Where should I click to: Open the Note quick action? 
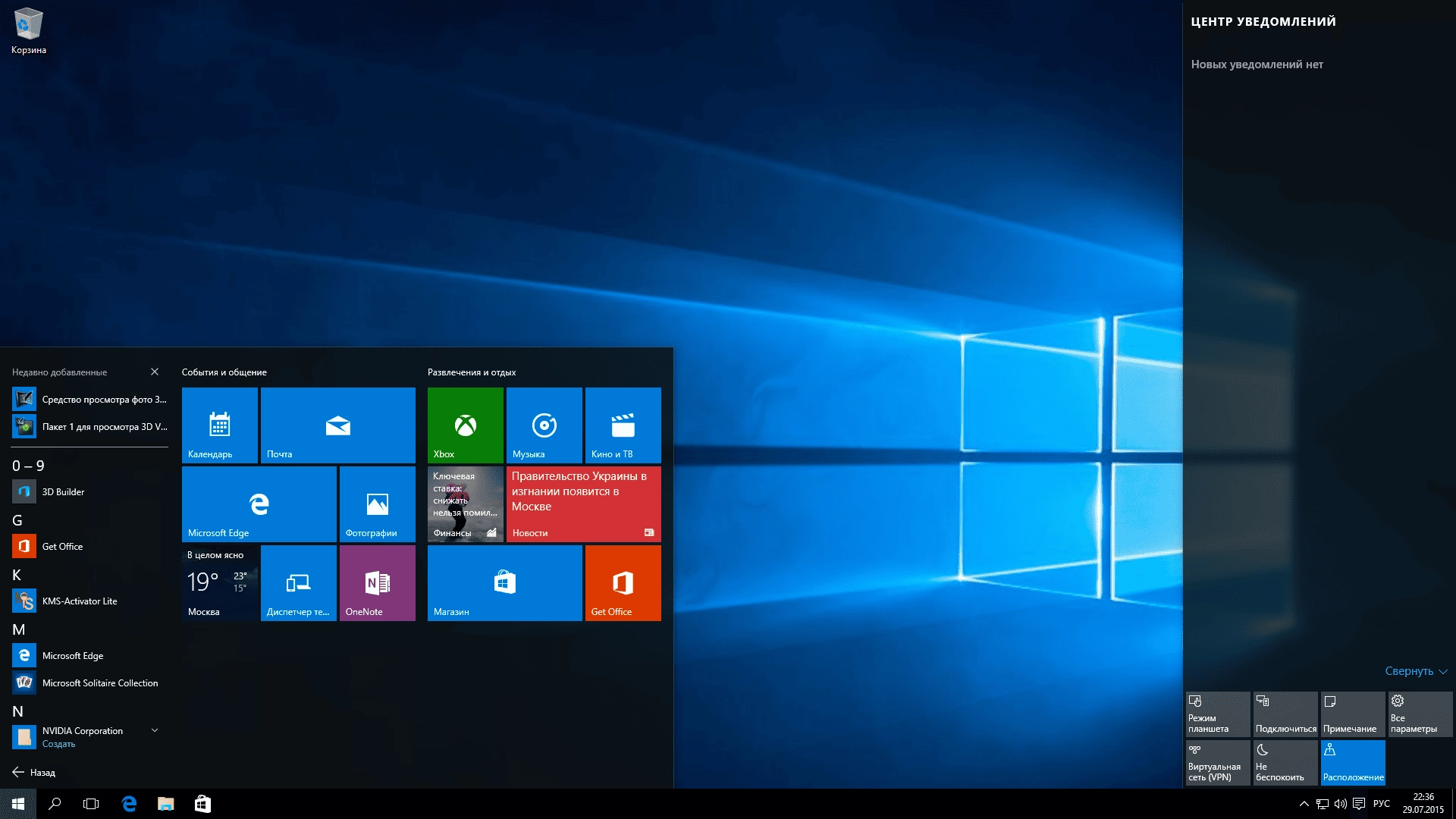tap(1353, 714)
